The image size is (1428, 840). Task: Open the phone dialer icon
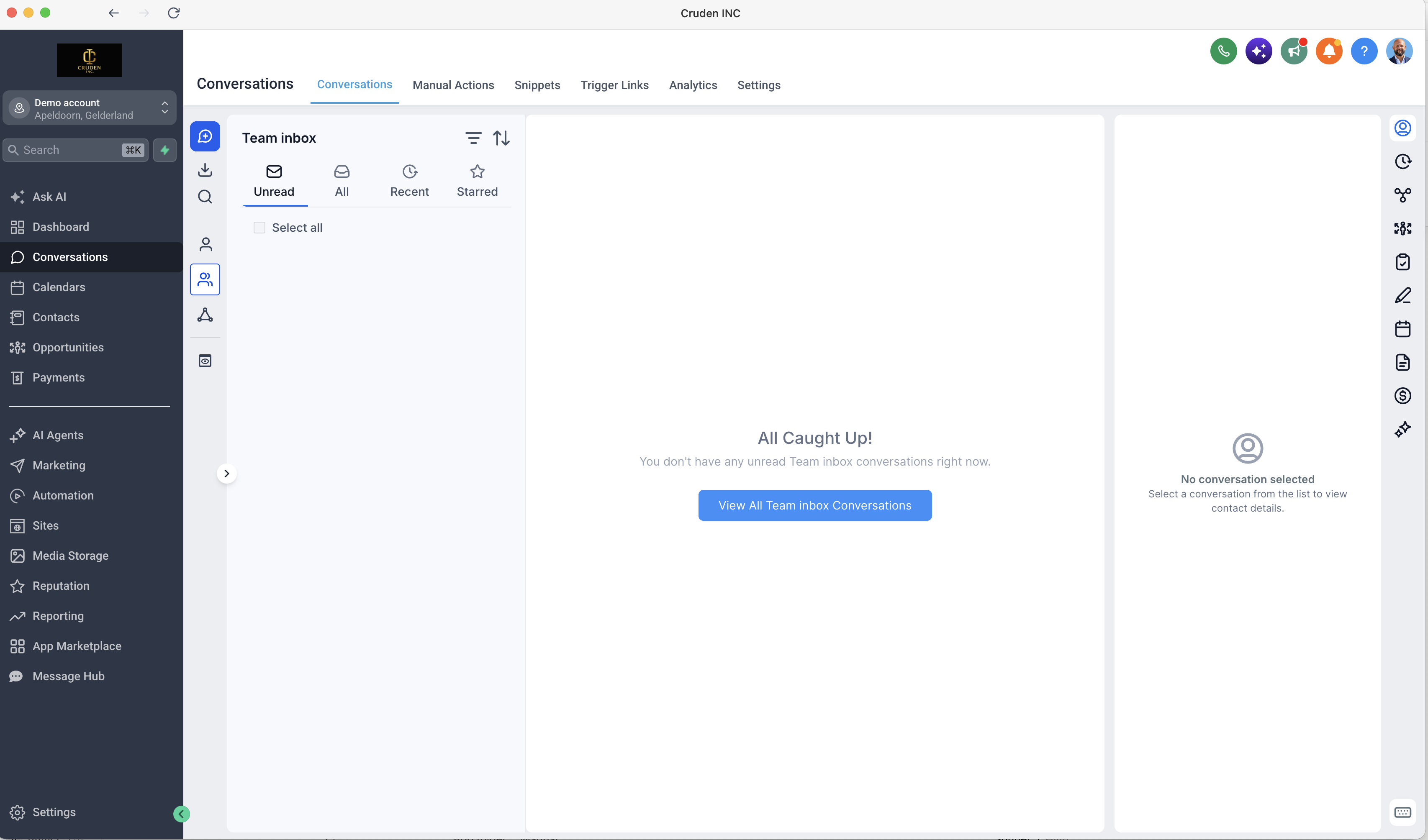(x=1223, y=51)
